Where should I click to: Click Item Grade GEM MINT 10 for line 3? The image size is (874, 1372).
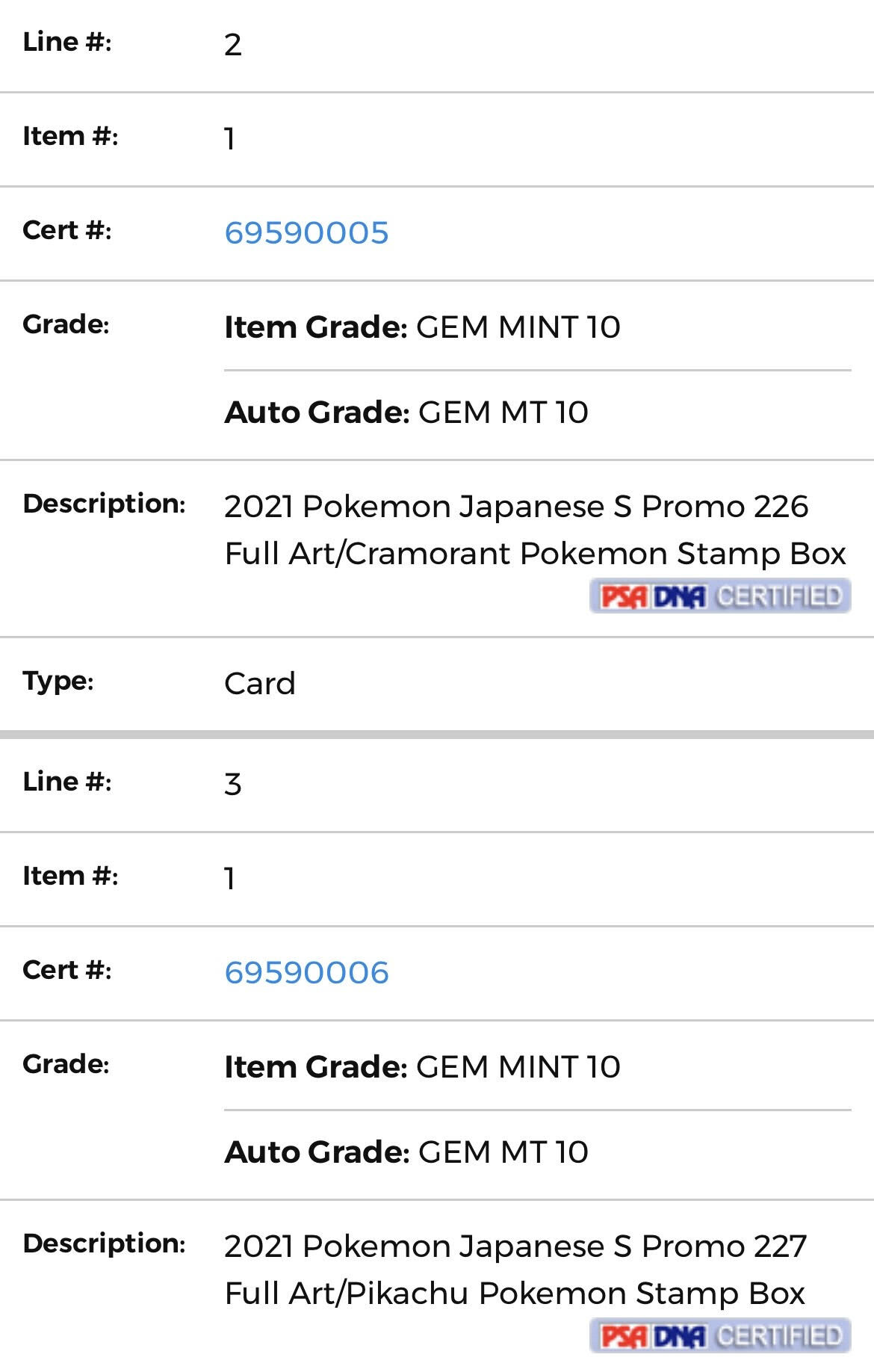click(x=422, y=1067)
